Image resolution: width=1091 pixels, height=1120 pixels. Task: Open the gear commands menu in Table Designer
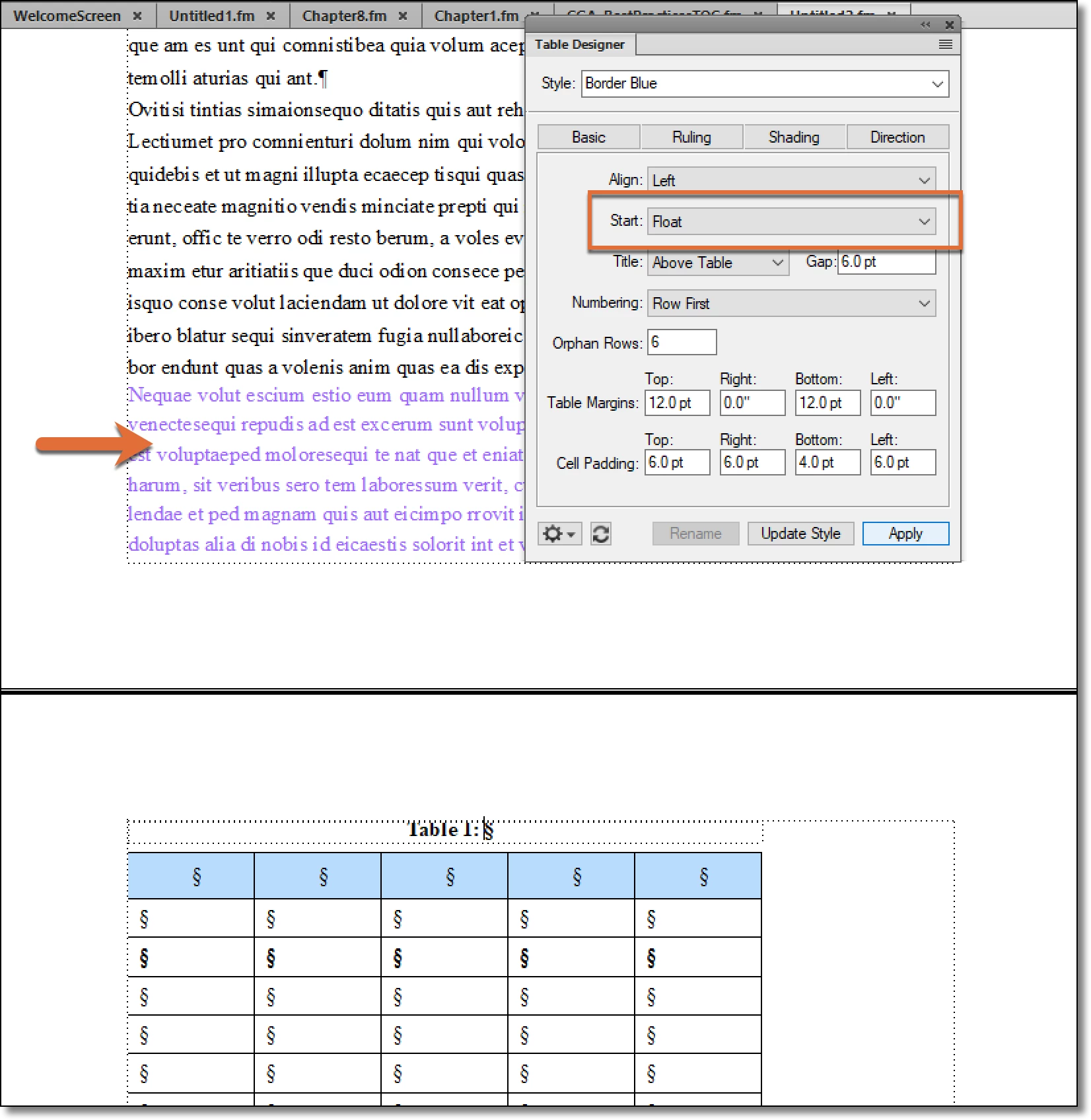[559, 534]
